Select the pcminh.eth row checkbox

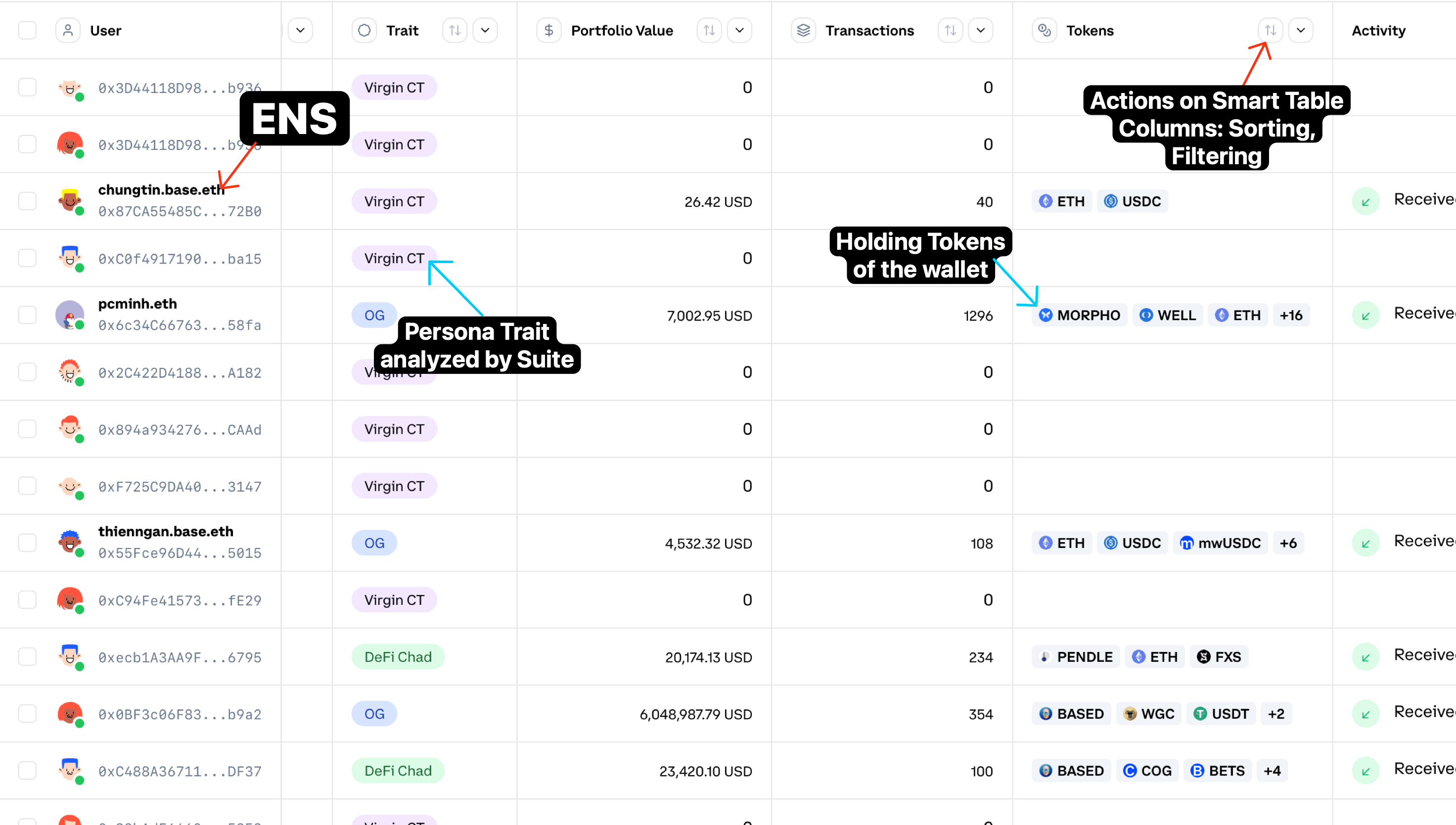point(27,315)
